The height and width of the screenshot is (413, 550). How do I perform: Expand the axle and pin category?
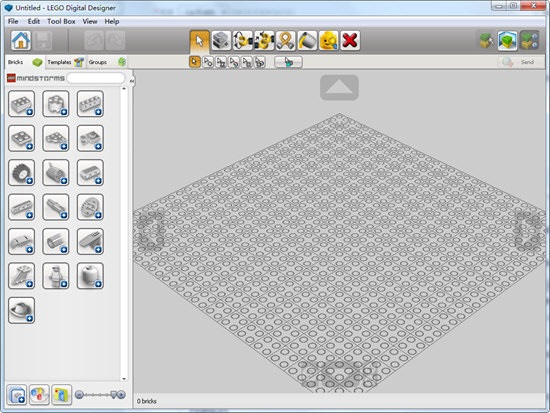coord(56,207)
